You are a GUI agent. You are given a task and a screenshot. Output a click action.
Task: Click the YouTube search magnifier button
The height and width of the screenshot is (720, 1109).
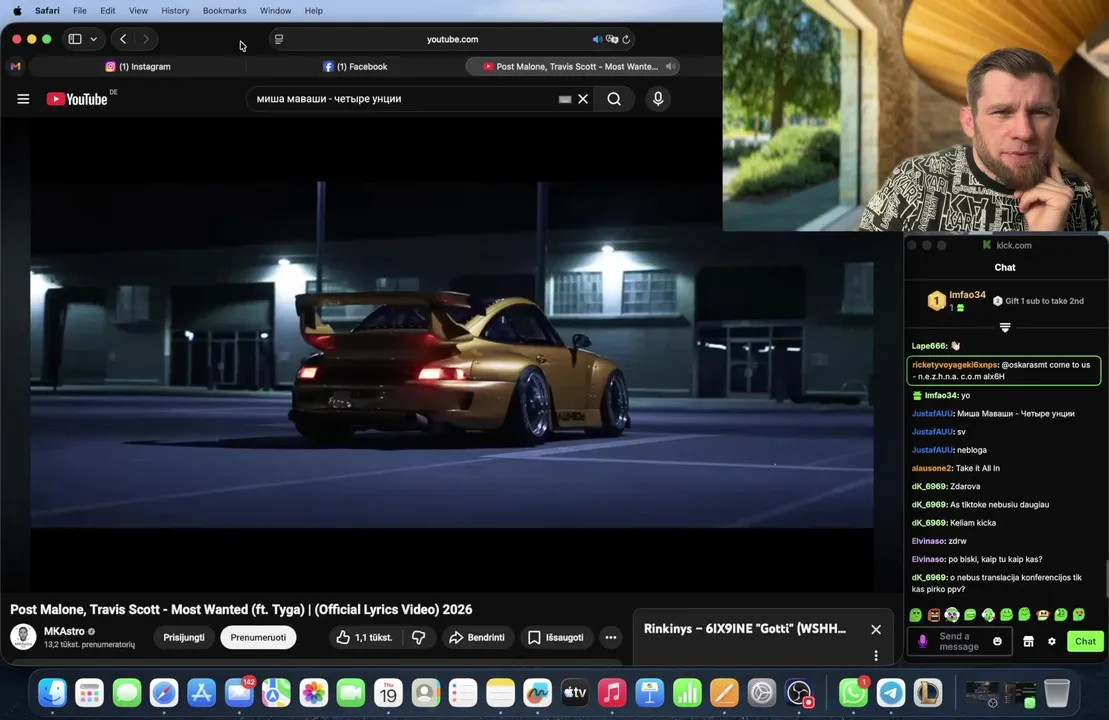point(614,99)
